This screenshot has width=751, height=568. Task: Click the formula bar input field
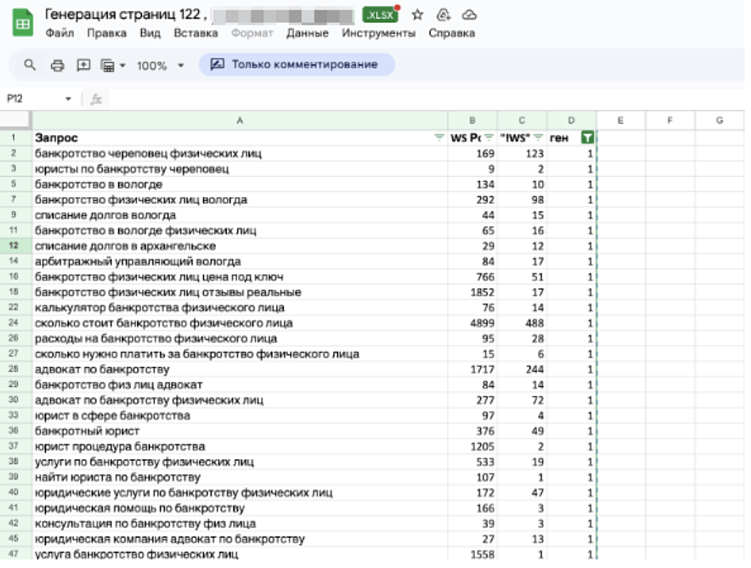point(400,99)
